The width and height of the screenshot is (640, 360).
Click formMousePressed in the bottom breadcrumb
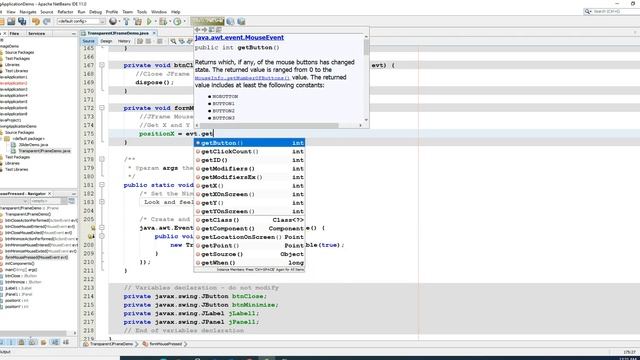(165, 344)
